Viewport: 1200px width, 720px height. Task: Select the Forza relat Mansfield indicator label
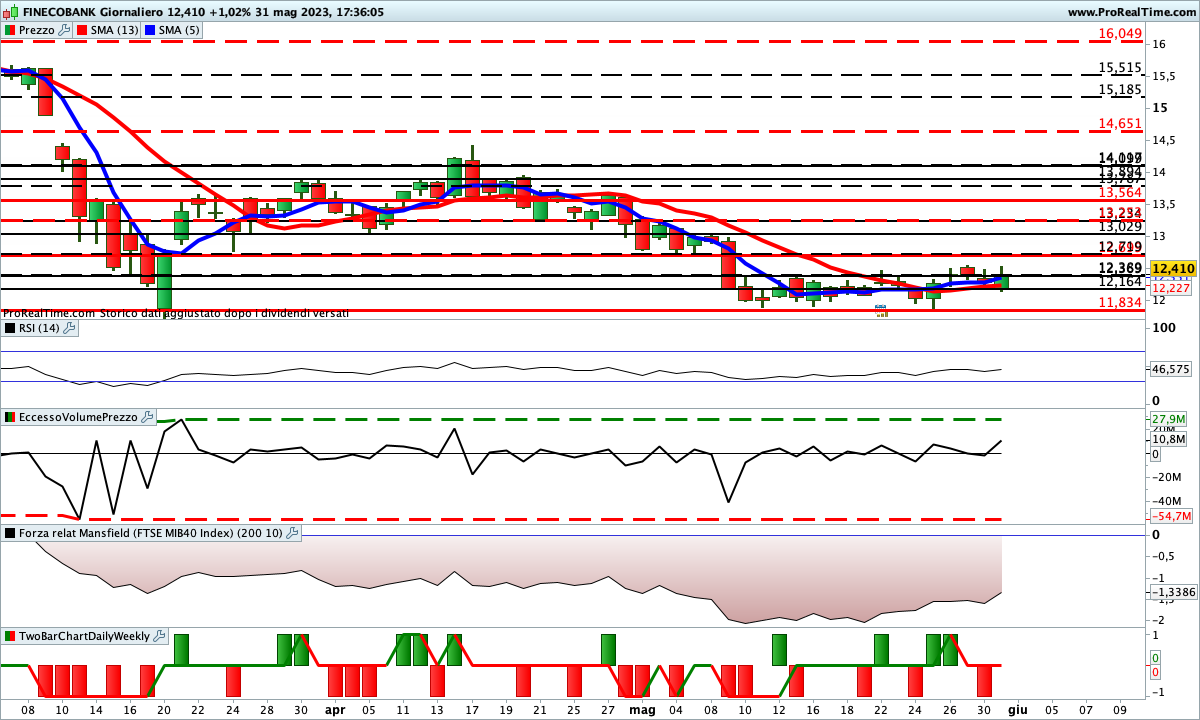[x=151, y=533]
